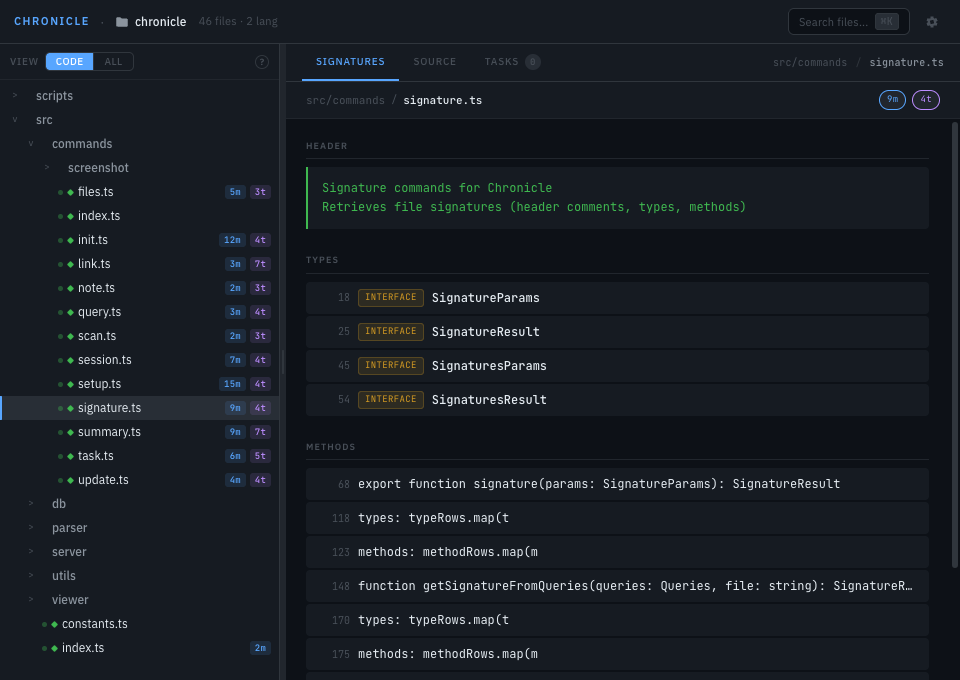Open the Signatures tab
This screenshot has width=960, height=680.
point(350,62)
